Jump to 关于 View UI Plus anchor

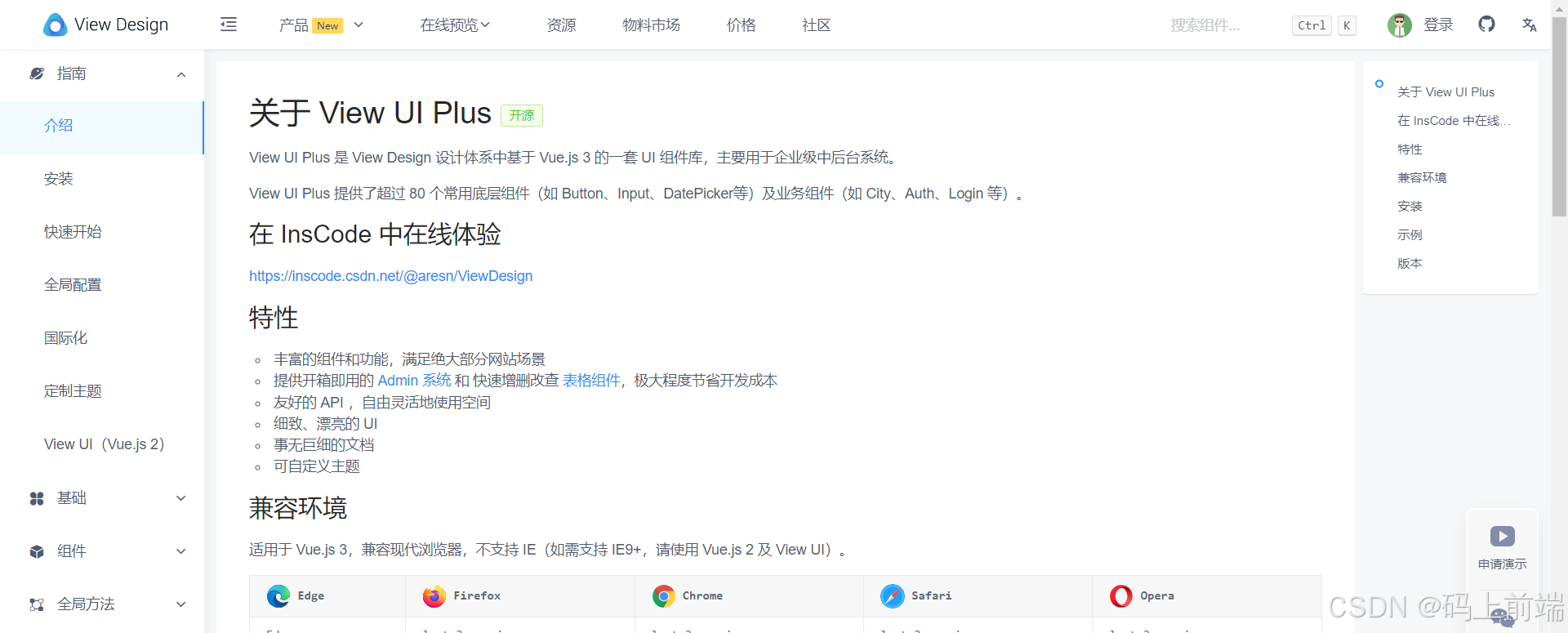(1445, 92)
